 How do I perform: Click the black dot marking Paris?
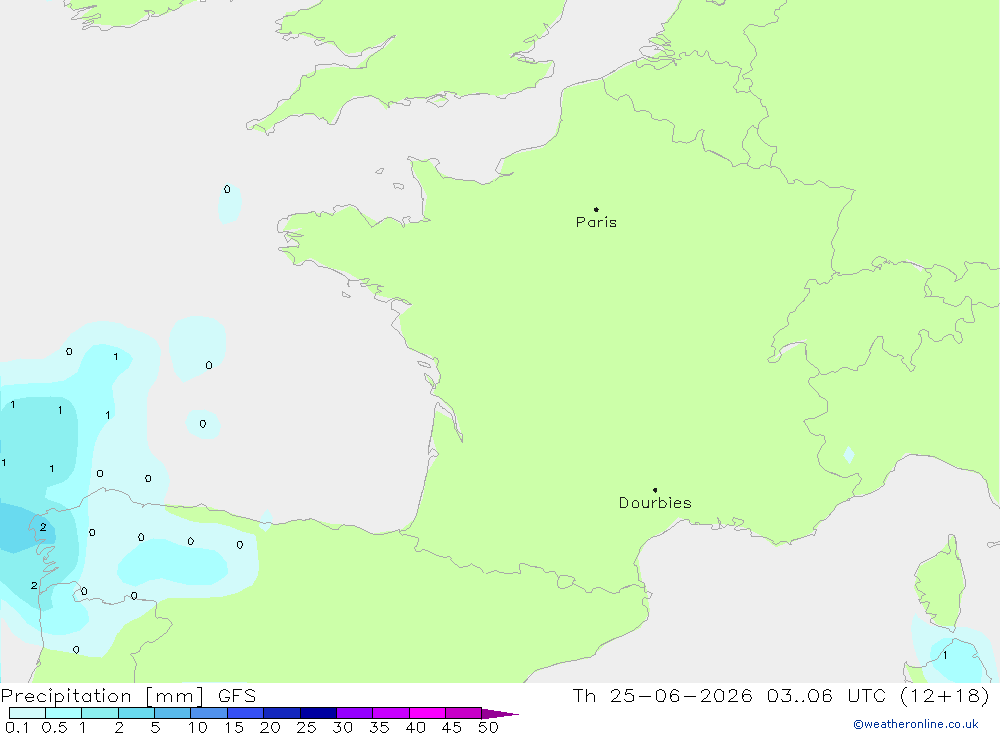pyautogui.click(x=596, y=209)
